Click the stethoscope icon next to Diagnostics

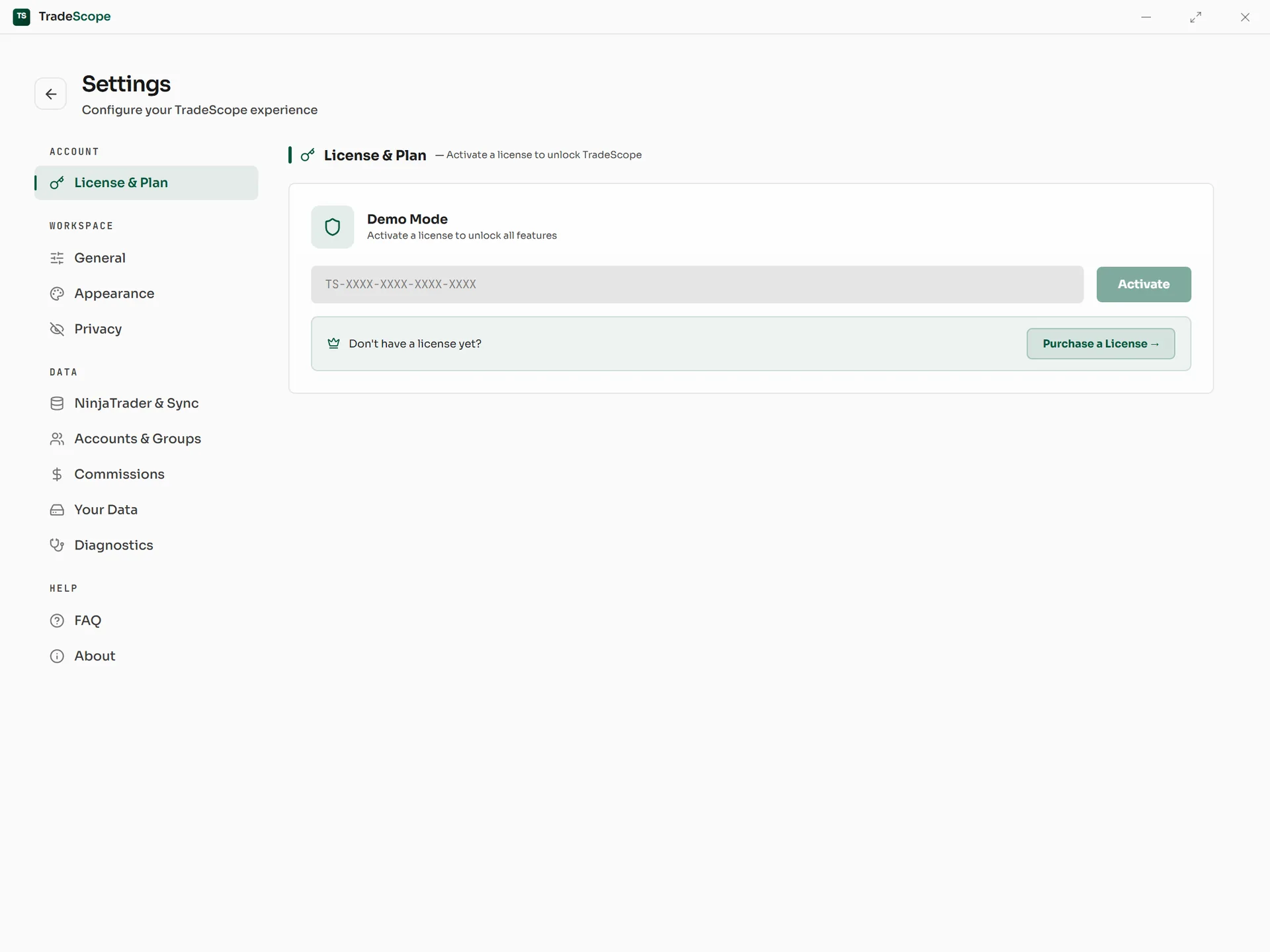[57, 545]
